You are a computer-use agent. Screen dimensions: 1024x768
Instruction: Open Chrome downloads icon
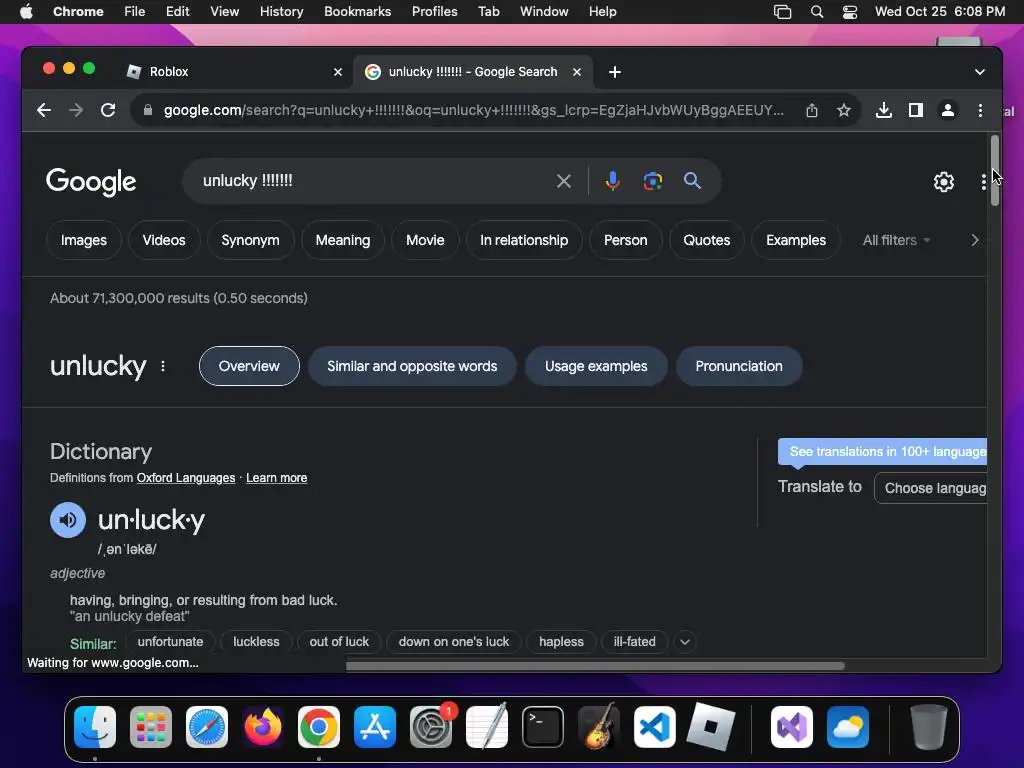coord(884,110)
